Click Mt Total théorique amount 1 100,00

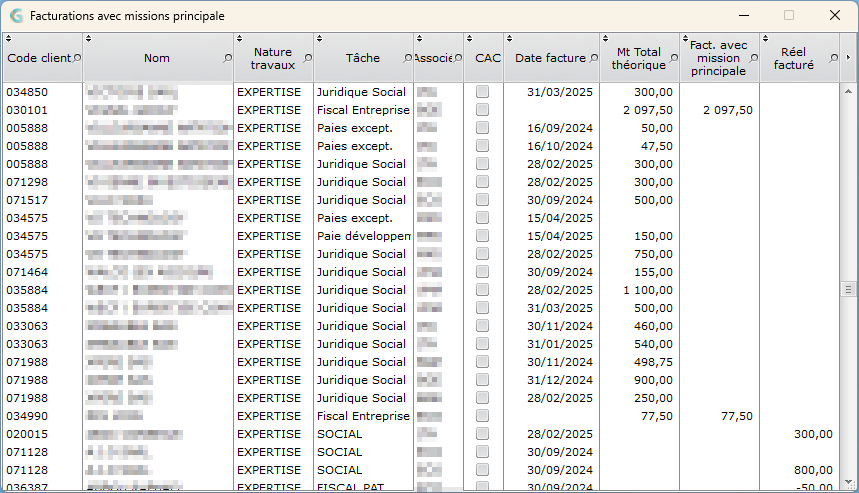tap(648, 290)
